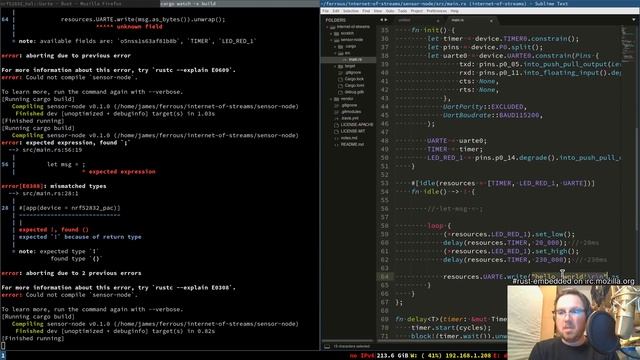Open the Find menu in Sublime Text
640x360 pixels.
tap(366, 11)
